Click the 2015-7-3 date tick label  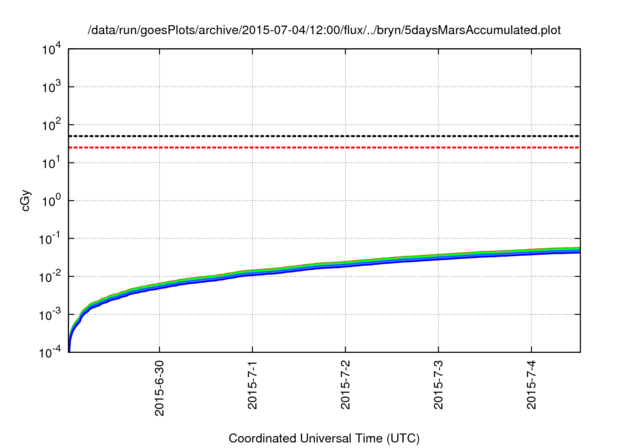coord(438,385)
